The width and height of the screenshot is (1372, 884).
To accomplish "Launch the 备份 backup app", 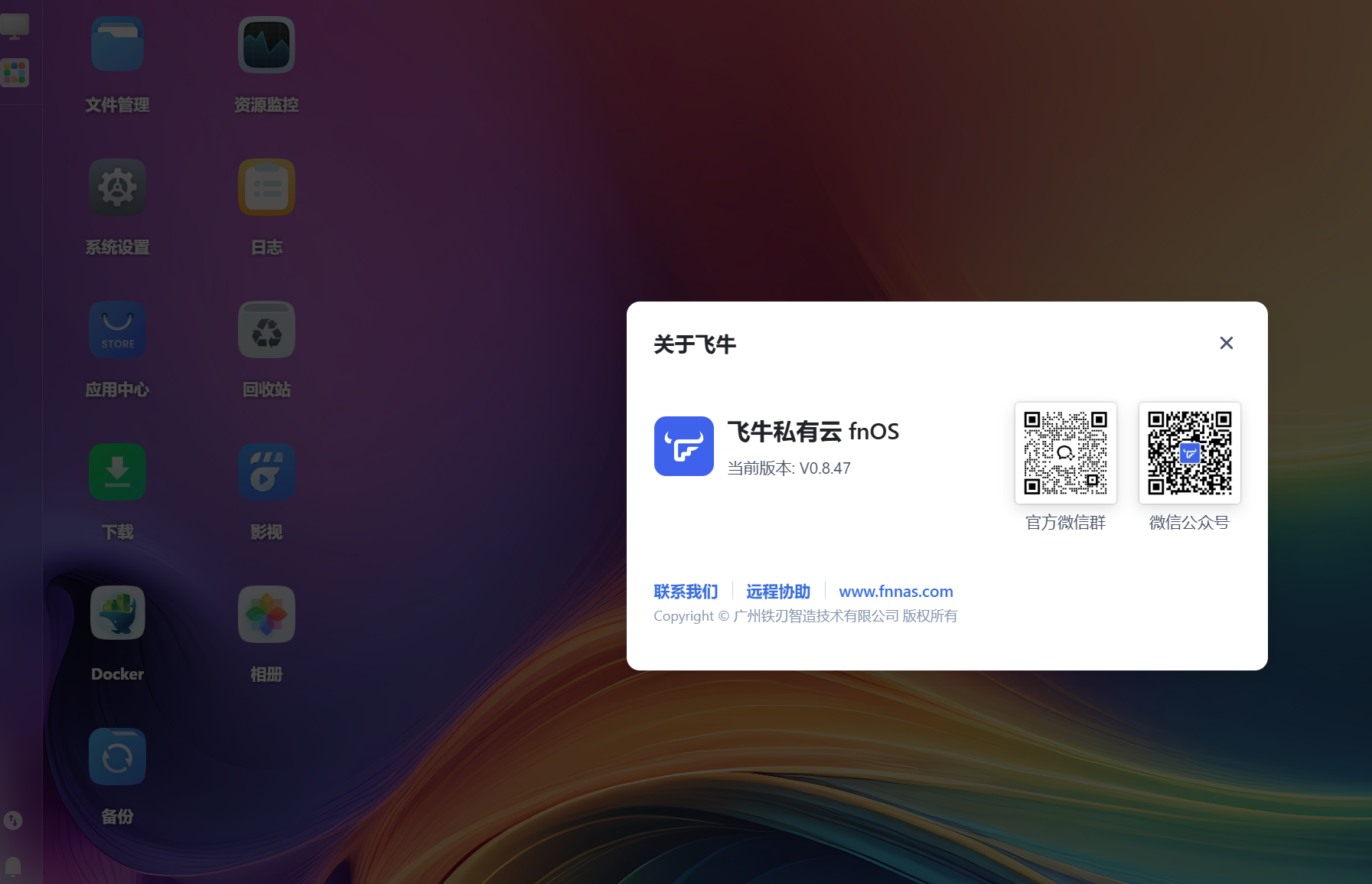I will [117, 757].
